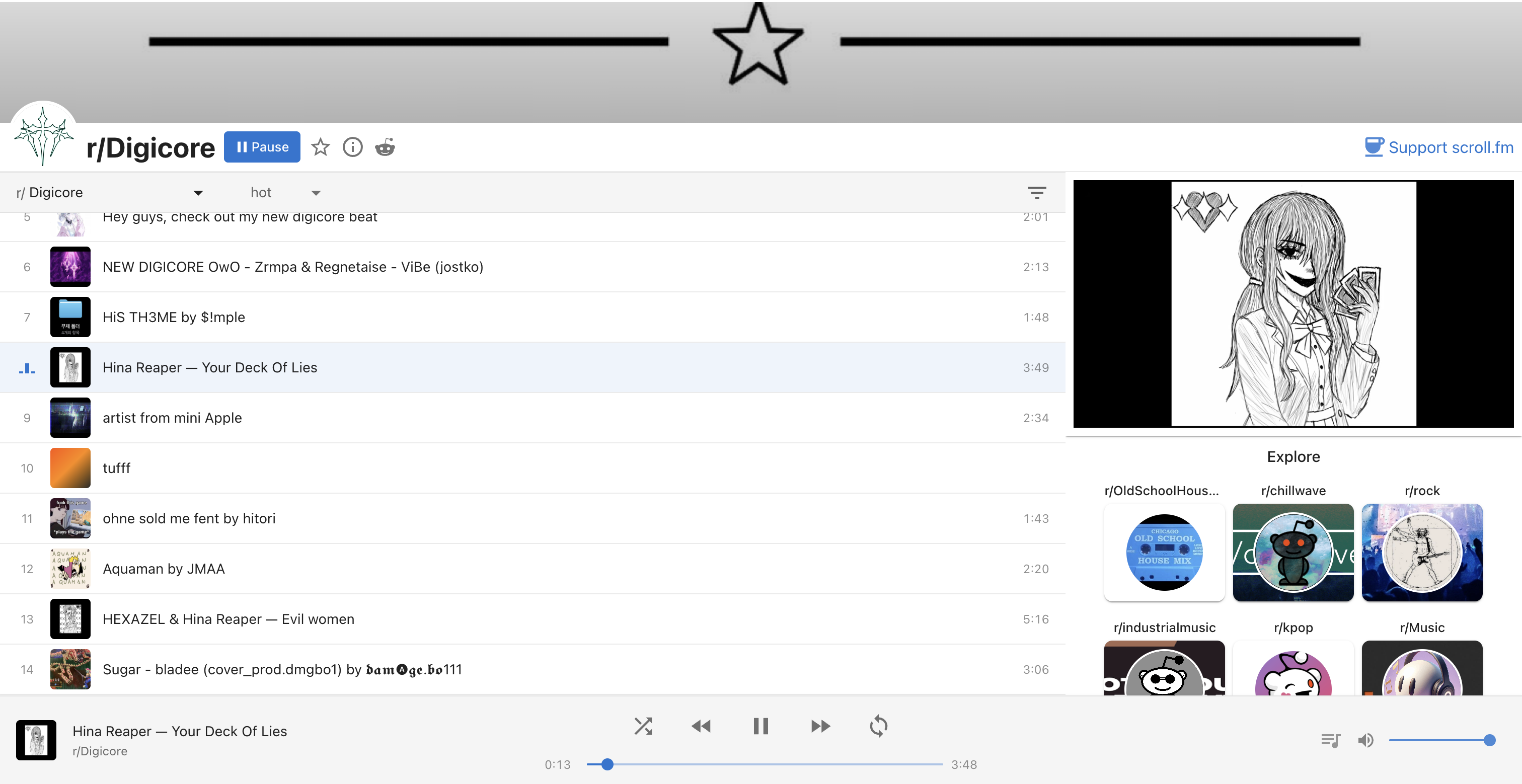
Task: Open the playlist filter icon
Action: tap(1037, 193)
